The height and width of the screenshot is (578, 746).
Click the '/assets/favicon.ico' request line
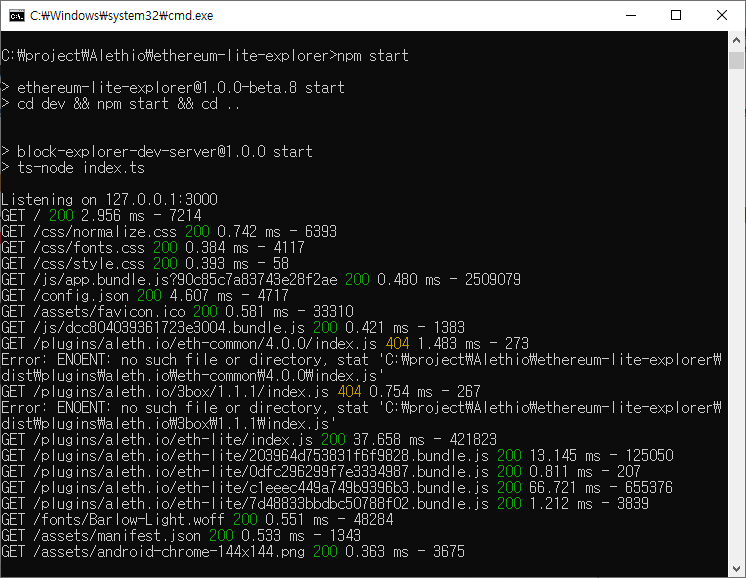[x=177, y=312]
